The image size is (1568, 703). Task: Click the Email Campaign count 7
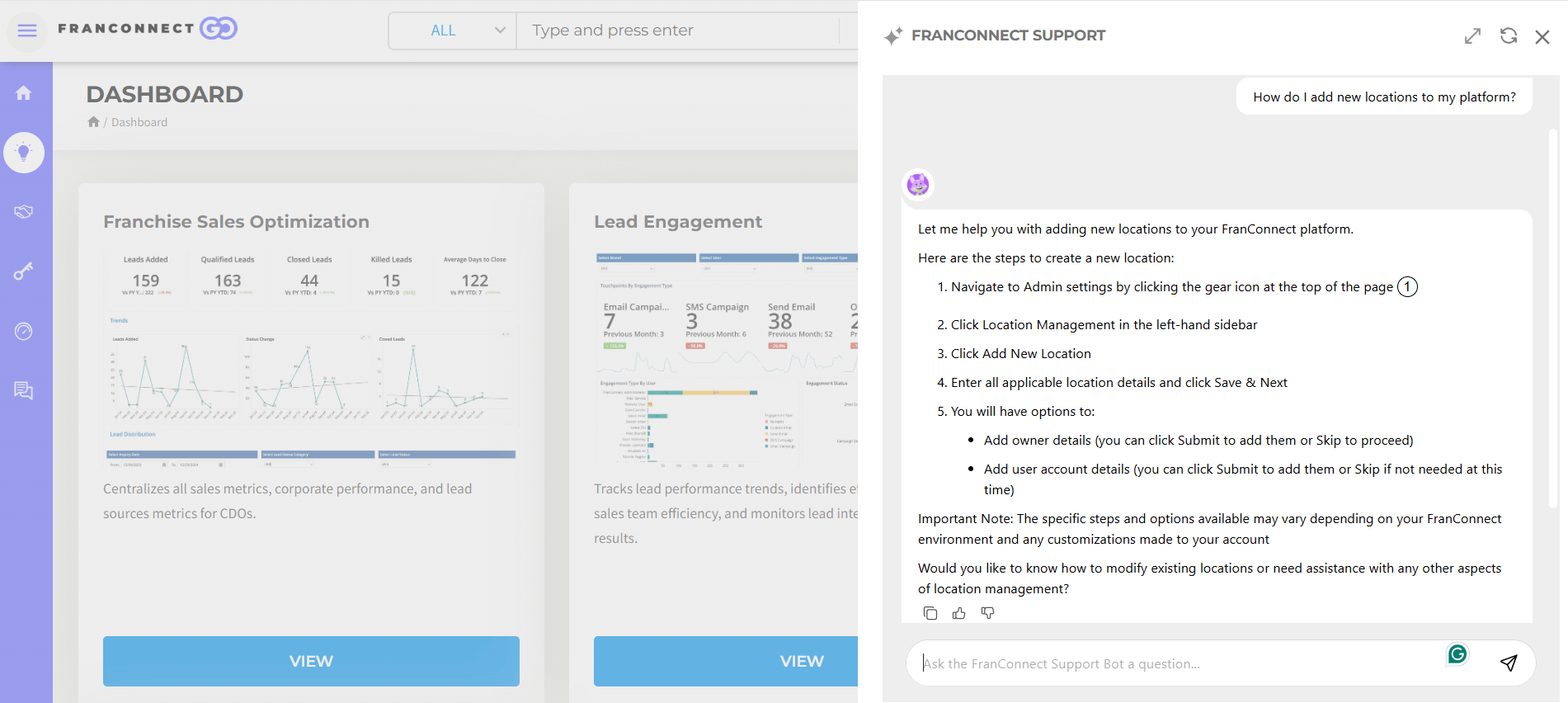(x=610, y=321)
